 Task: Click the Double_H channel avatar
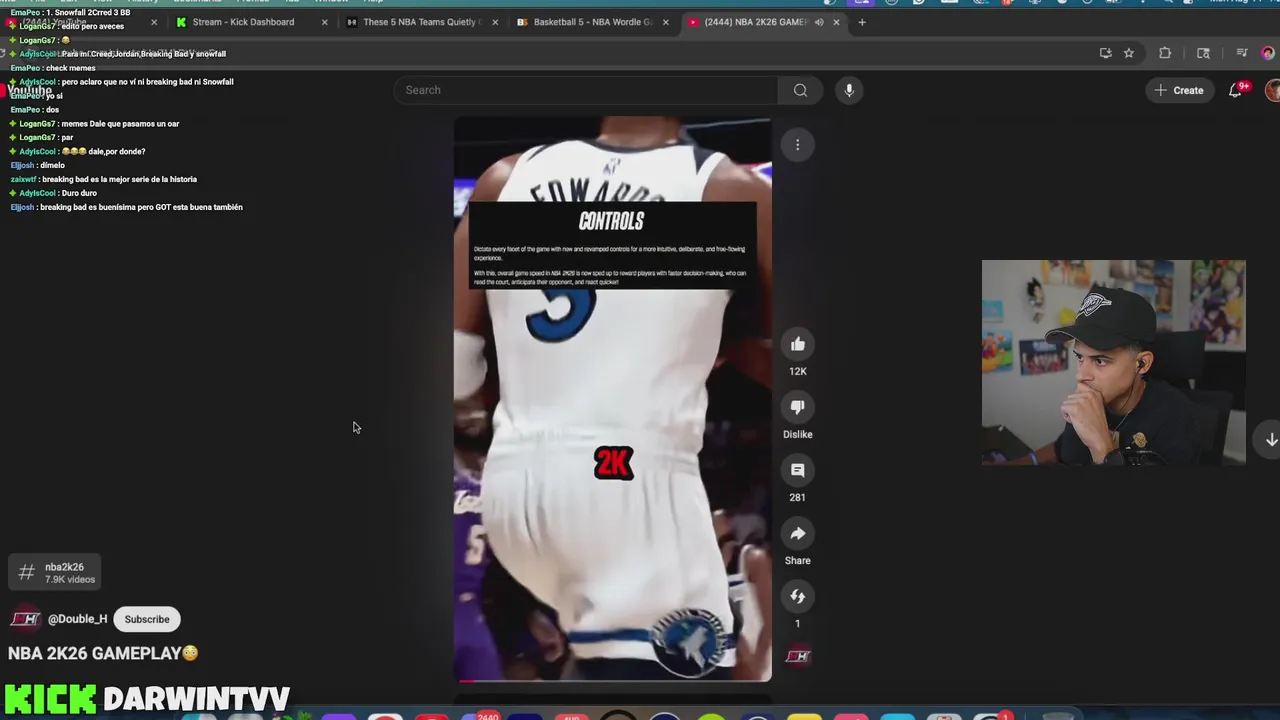(x=24, y=619)
